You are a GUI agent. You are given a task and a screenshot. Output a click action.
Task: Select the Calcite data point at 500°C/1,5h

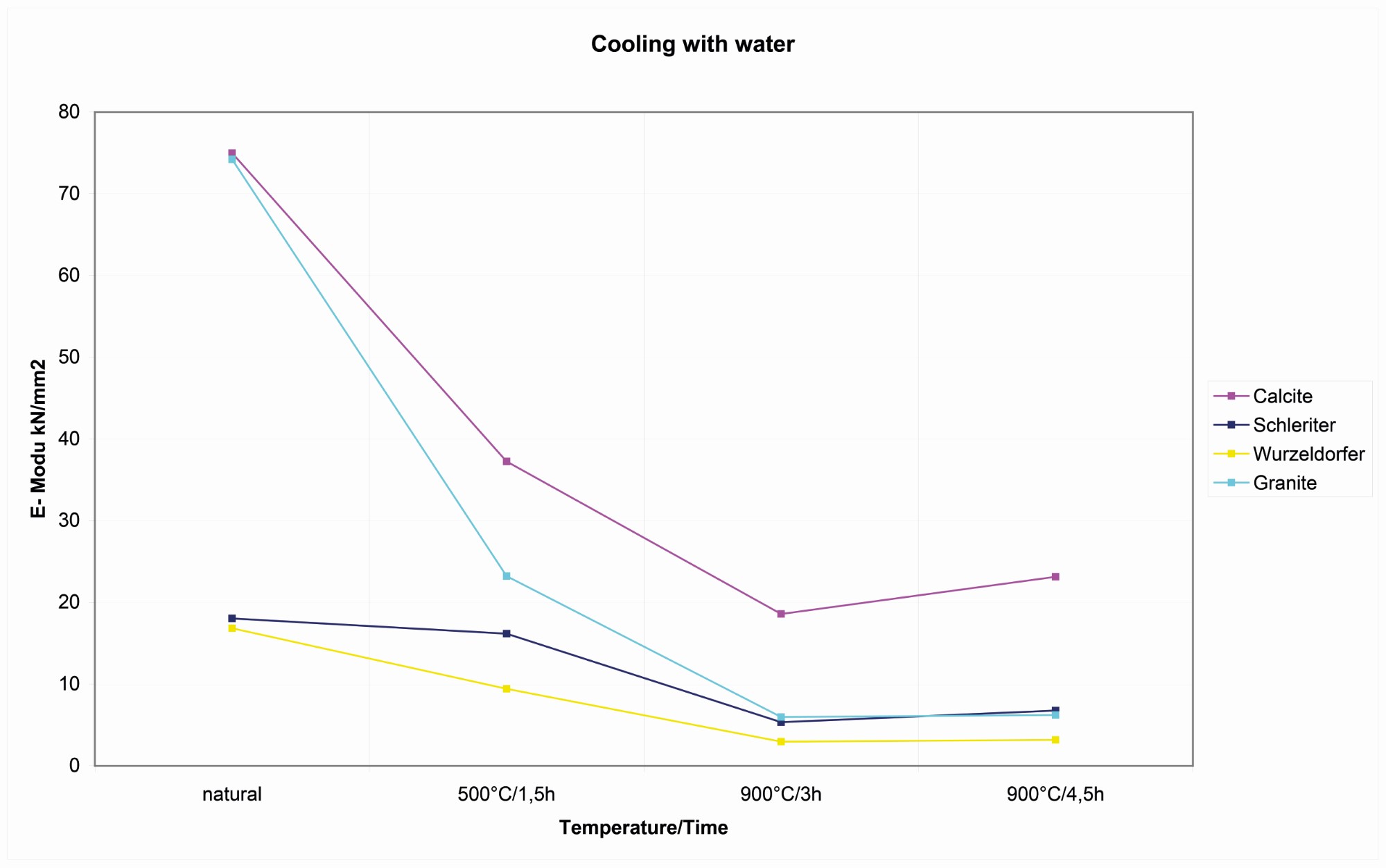tap(507, 461)
